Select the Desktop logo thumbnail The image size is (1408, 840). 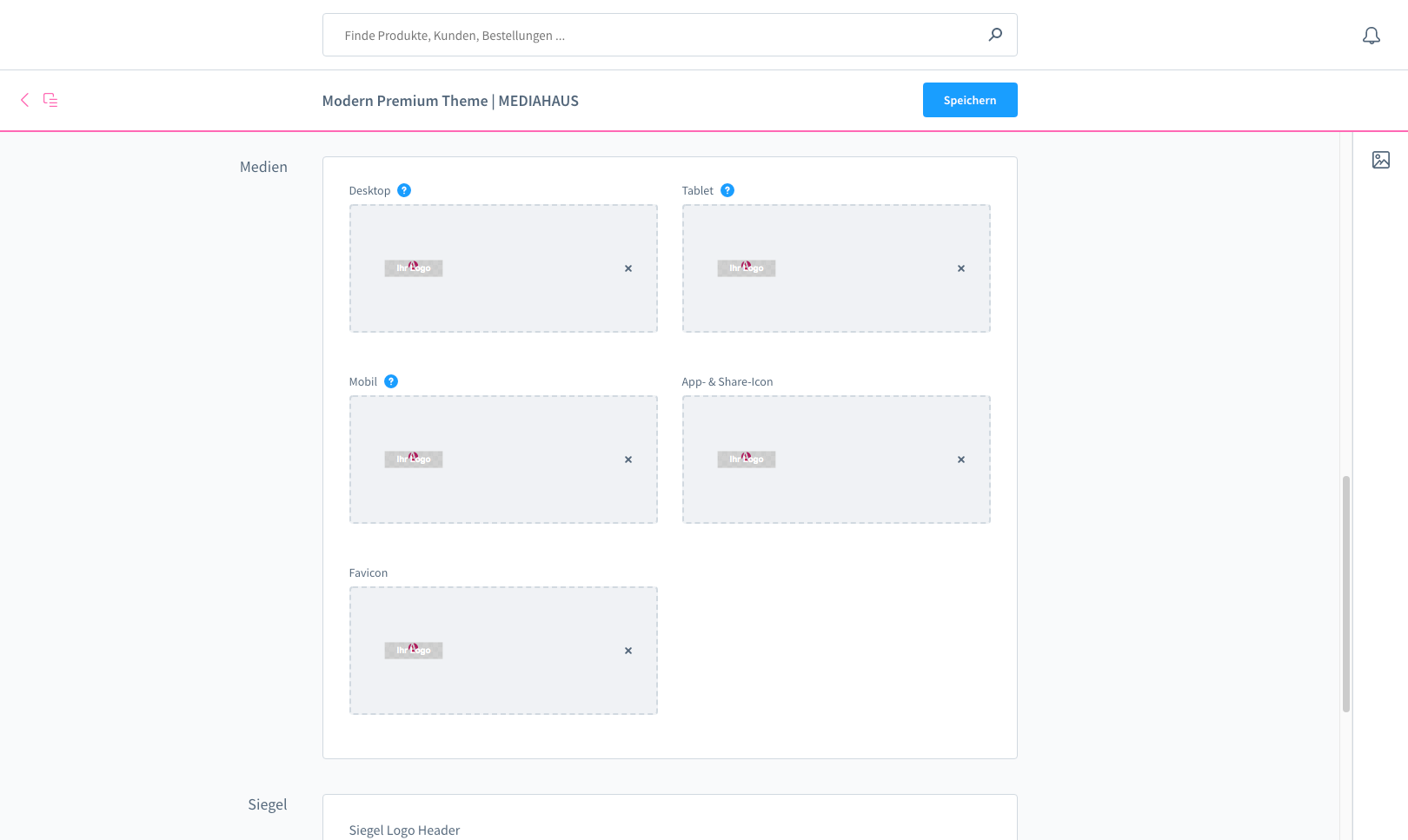[413, 268]
